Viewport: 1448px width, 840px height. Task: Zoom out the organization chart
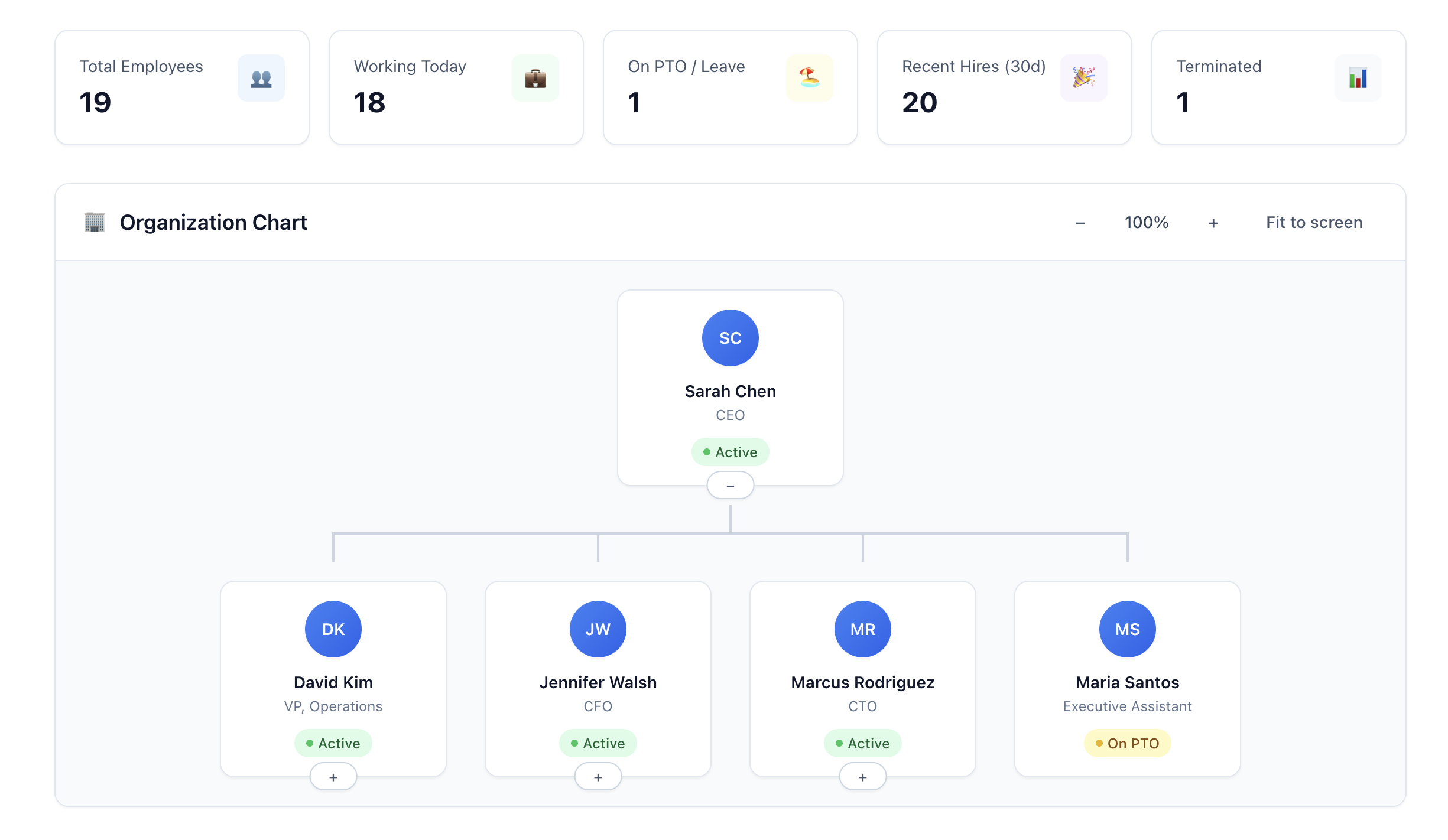[1080, 223]
